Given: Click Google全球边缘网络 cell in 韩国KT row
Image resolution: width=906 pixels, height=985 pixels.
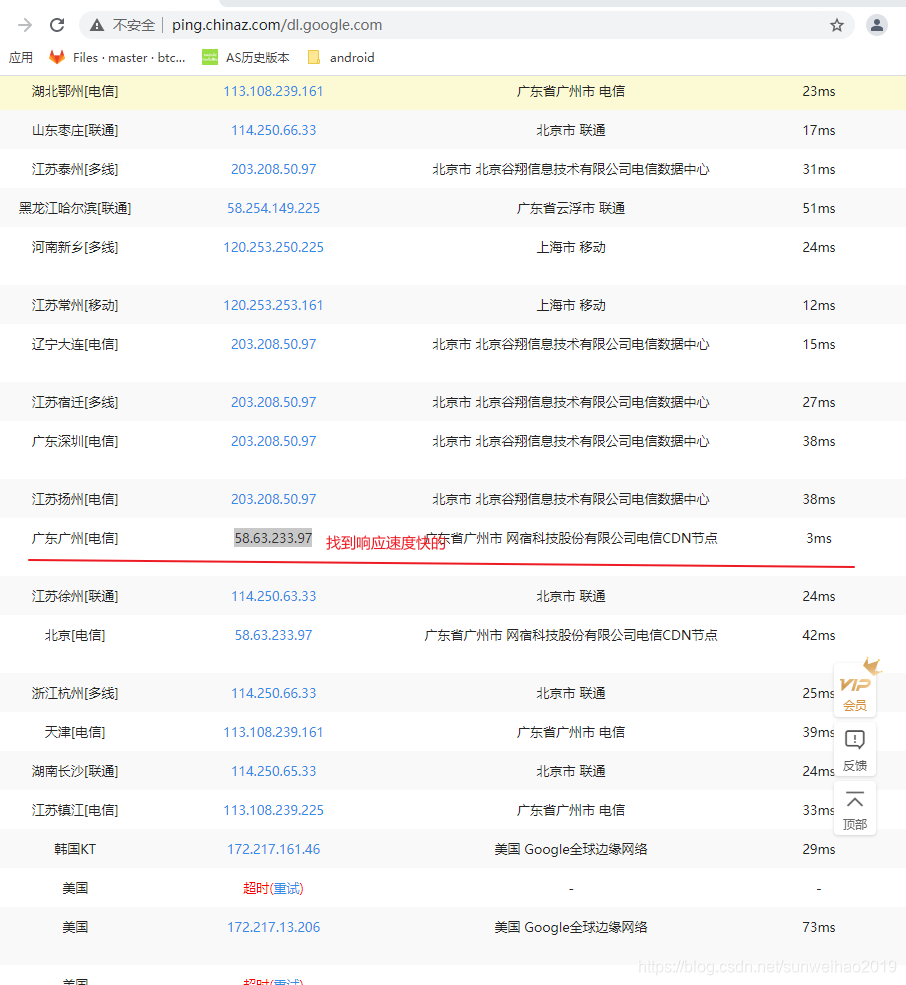Looking at the screenshot, I should [570, 849].
